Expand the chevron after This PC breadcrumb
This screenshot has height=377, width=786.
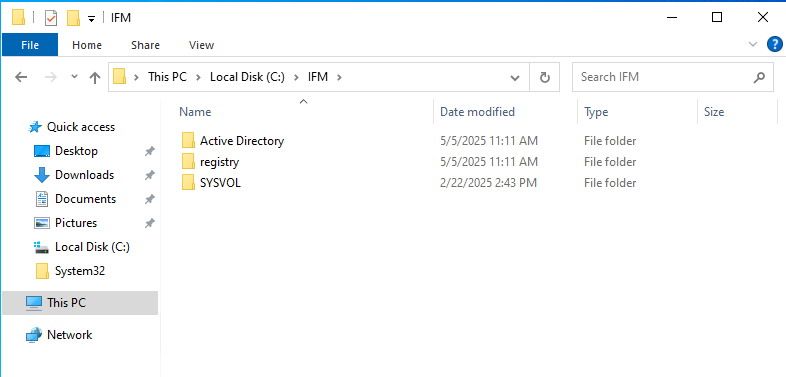198,77
